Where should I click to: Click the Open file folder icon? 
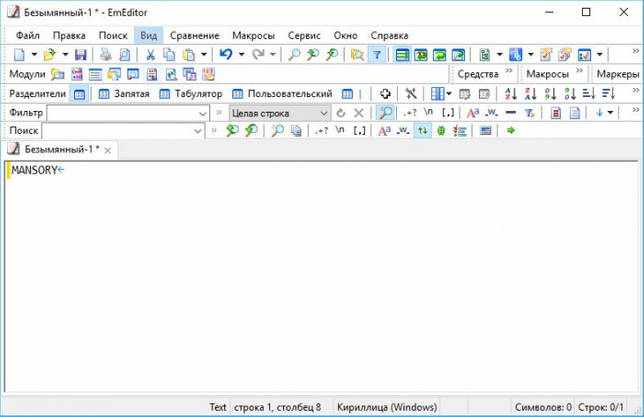(x=50, y=55)
